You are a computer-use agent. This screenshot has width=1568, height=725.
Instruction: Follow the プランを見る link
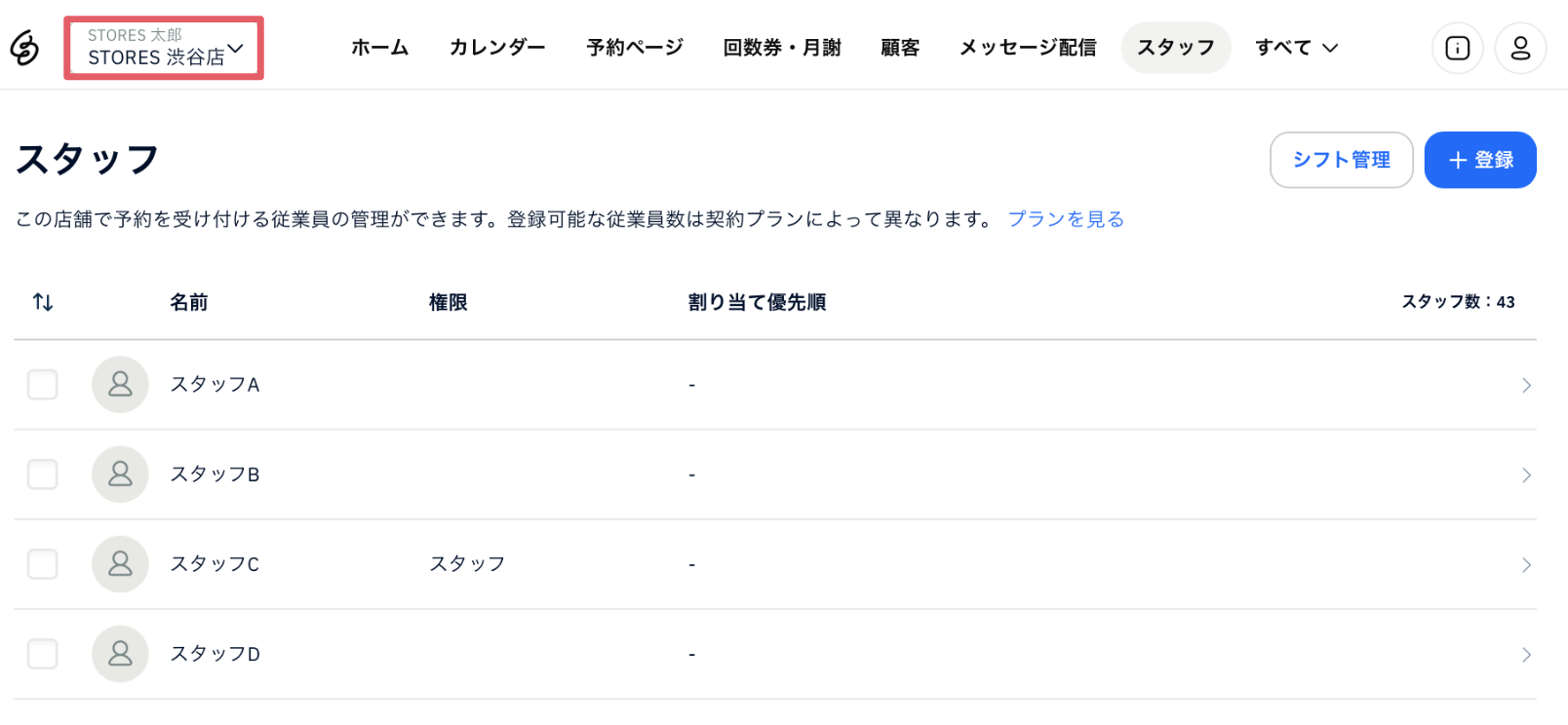(x=1065, y=219)
